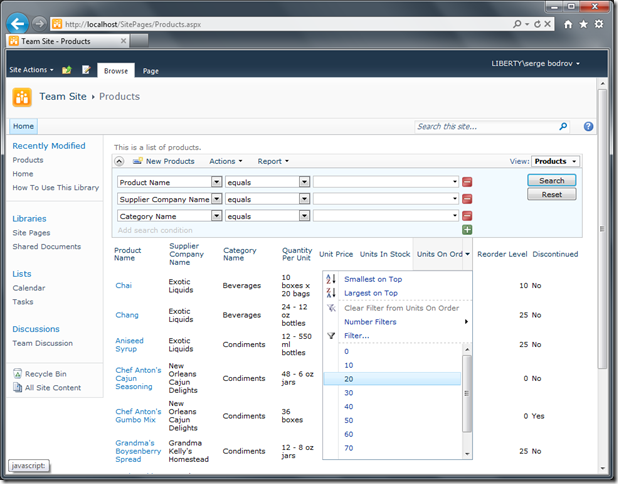Collapse search bar with round toggle

click(119, 161)
